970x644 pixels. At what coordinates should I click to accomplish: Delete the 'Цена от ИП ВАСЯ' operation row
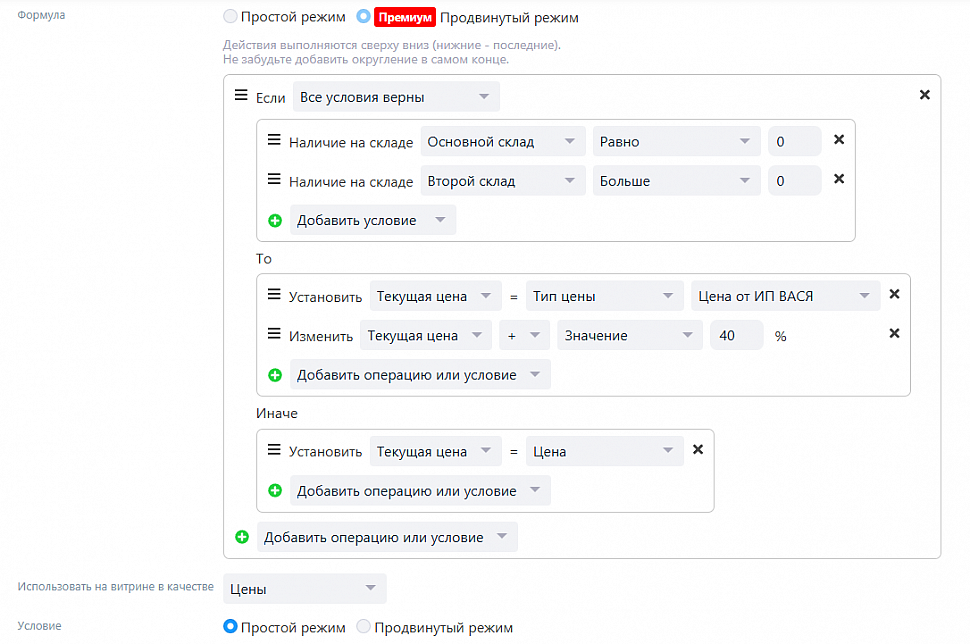(895, 294)
